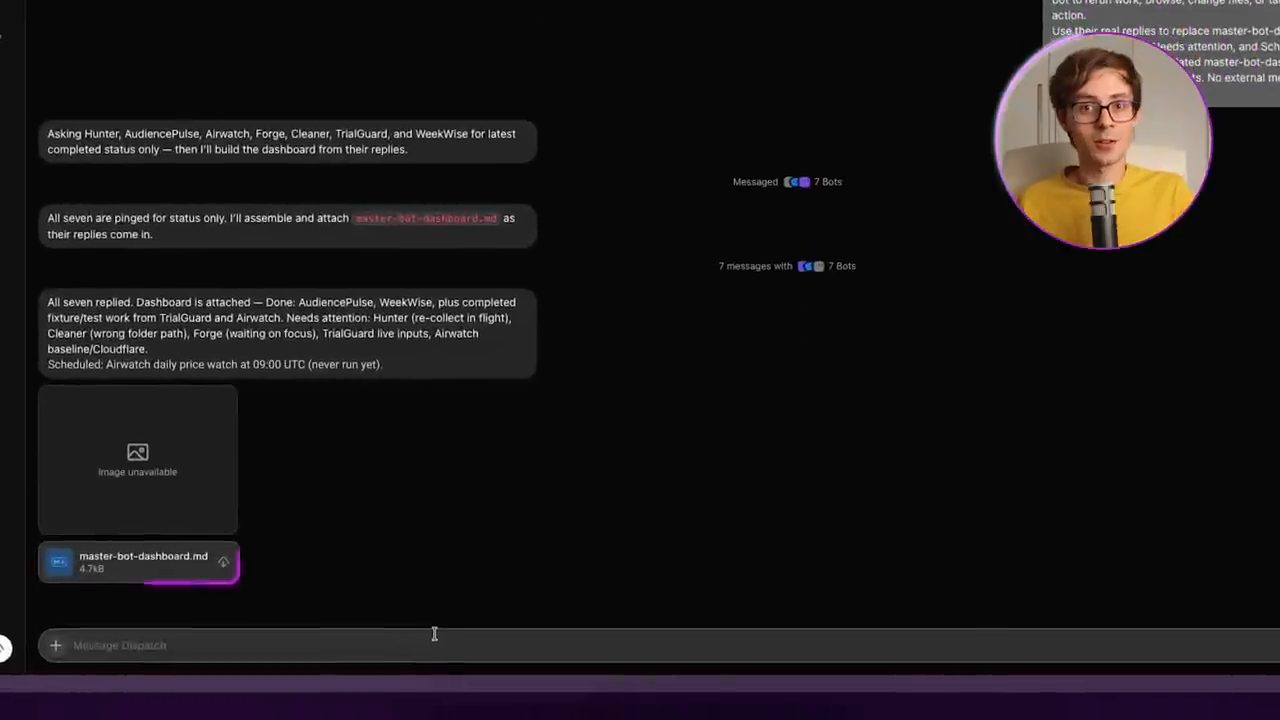The image size is (1280, 720).
Task: Click the bot avatars beside "Messaged"
Action: point(797,182)
